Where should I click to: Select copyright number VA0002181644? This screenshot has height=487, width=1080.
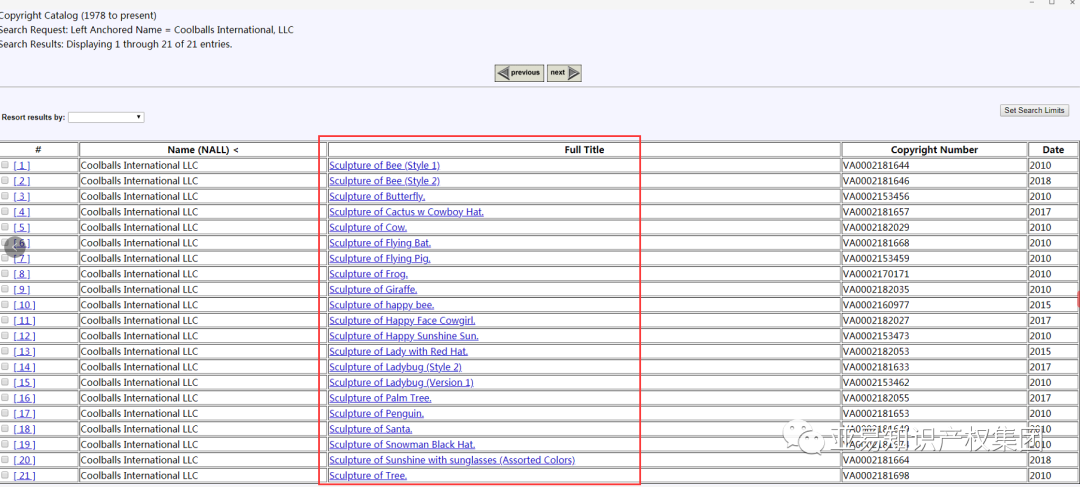point(877,165)
